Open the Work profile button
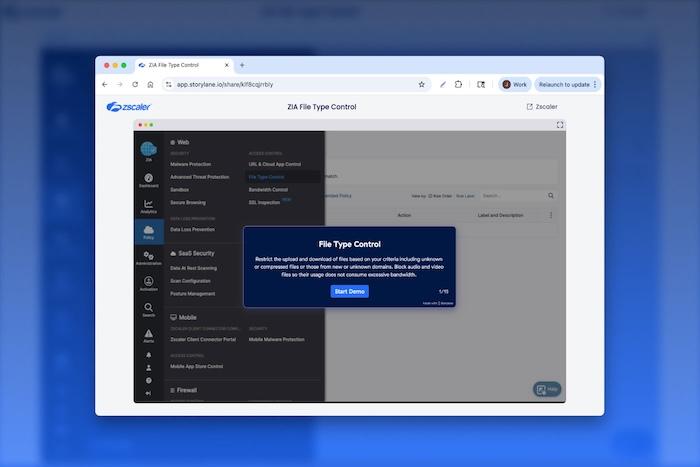The width and height of the screenshot is (700, 467). pyautogui.click(x=515, y=84)
